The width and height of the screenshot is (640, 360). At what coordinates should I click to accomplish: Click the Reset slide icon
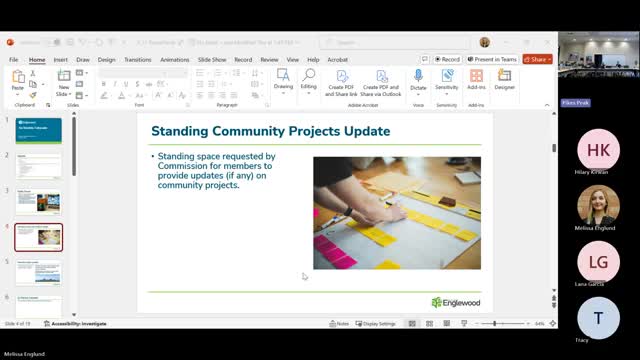(x=79, y=84)
